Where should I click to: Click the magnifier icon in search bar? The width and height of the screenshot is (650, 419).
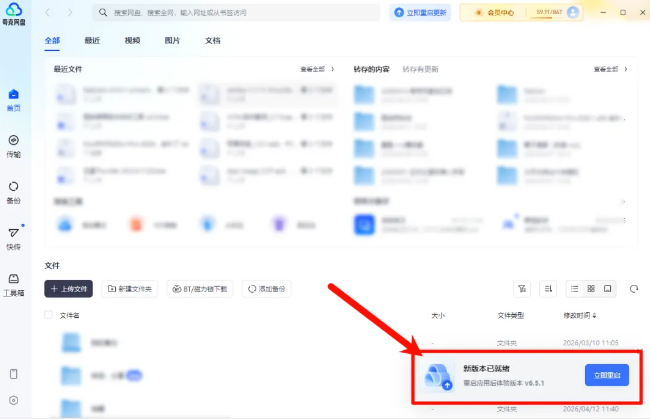(103, 12)
